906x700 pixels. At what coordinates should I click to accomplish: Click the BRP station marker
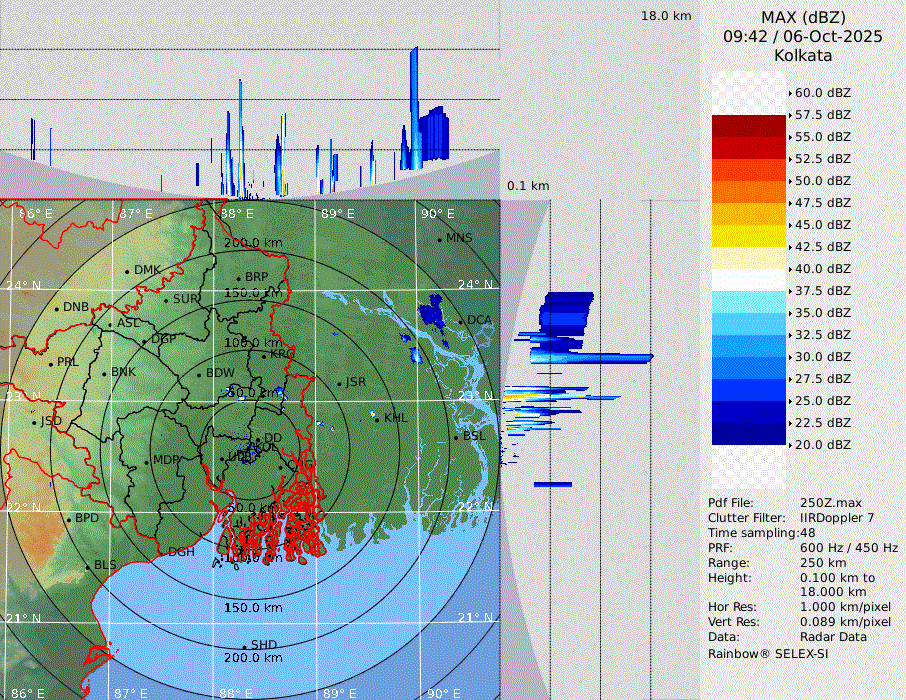[x=239, y=278]
